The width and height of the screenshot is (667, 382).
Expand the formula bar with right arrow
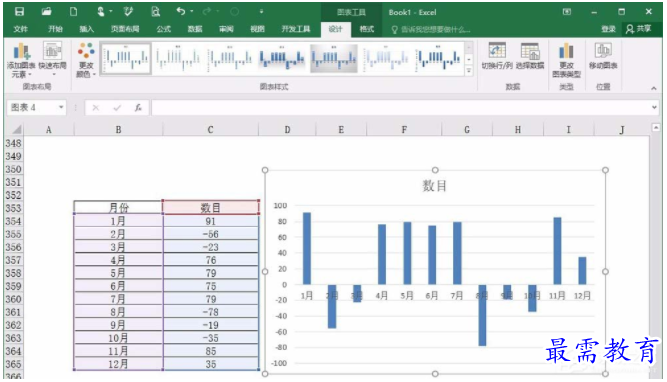coord(654,107)
